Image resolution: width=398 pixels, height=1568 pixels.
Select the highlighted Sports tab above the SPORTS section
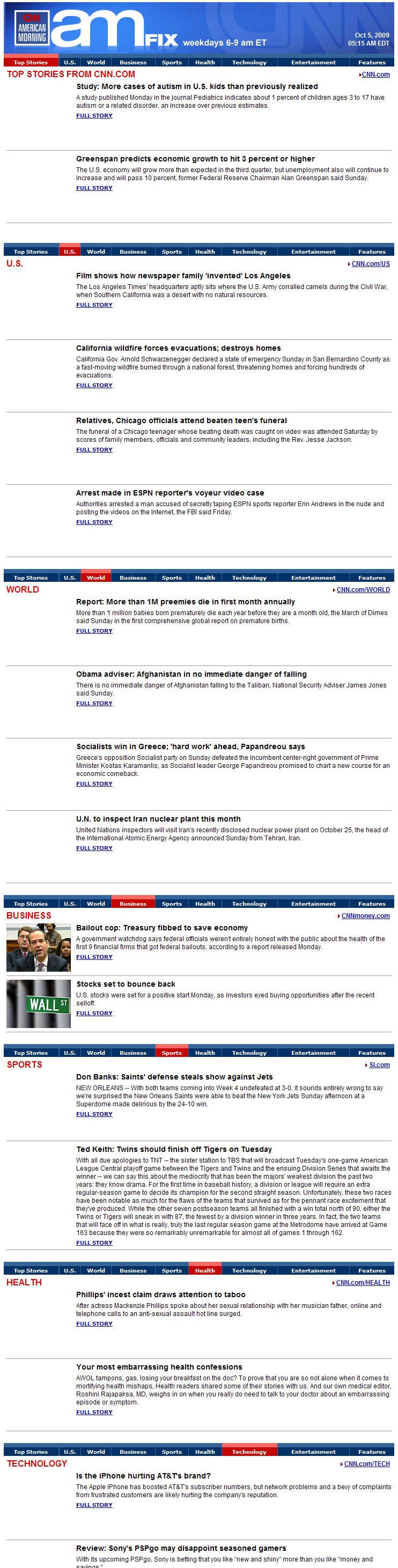(x=172, y=1053)
